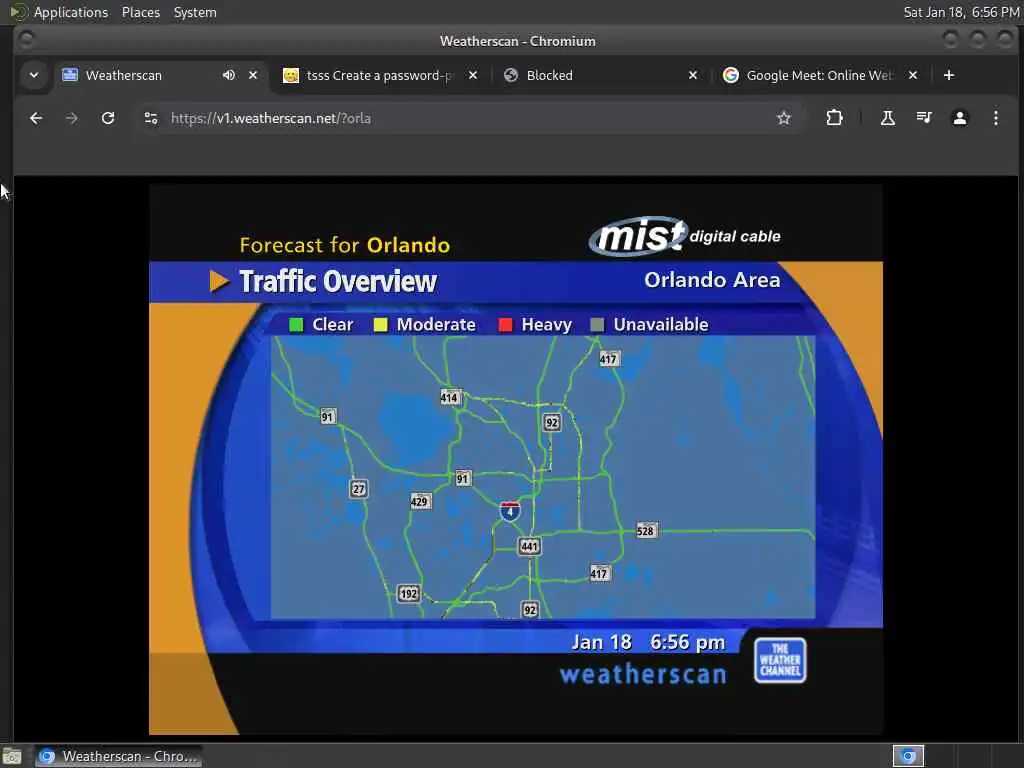This screenshot has height=768, width=1024.
Task: Open the Places menu
Action: click(140, 12)
